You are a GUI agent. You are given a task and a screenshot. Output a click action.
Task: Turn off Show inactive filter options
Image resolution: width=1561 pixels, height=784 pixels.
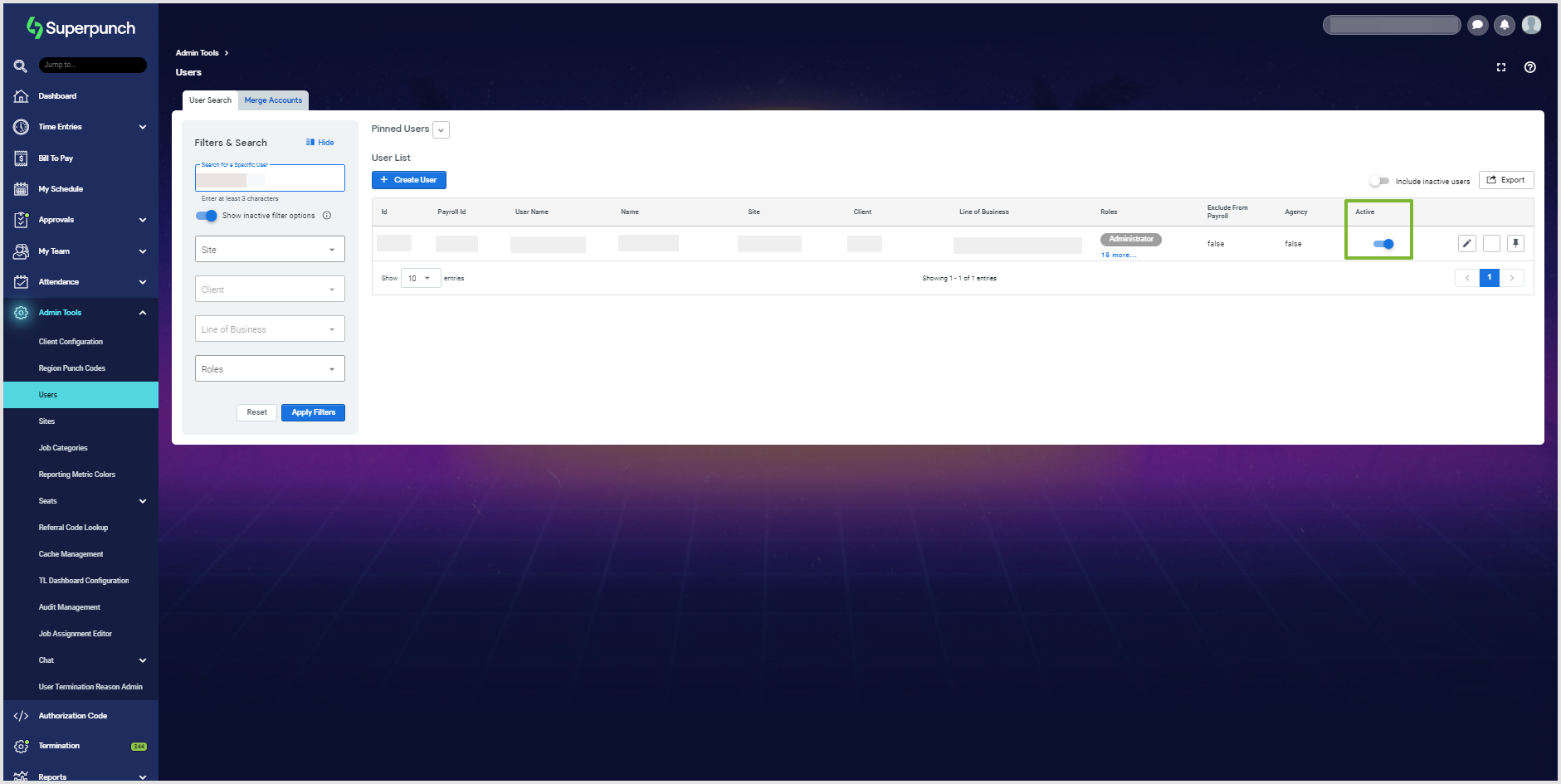(x=207, y=216)
